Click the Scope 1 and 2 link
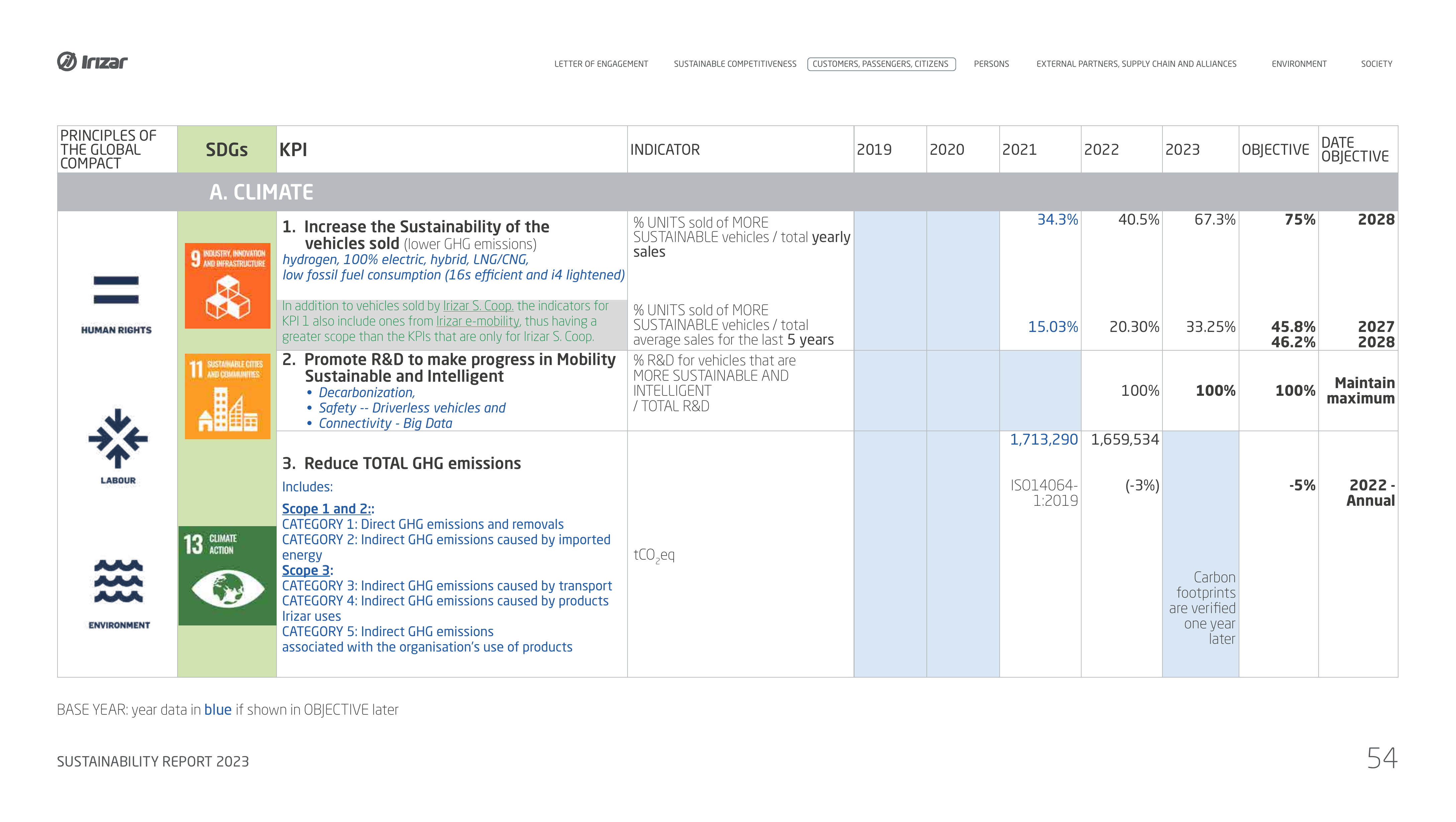 (x=328, y=508)
